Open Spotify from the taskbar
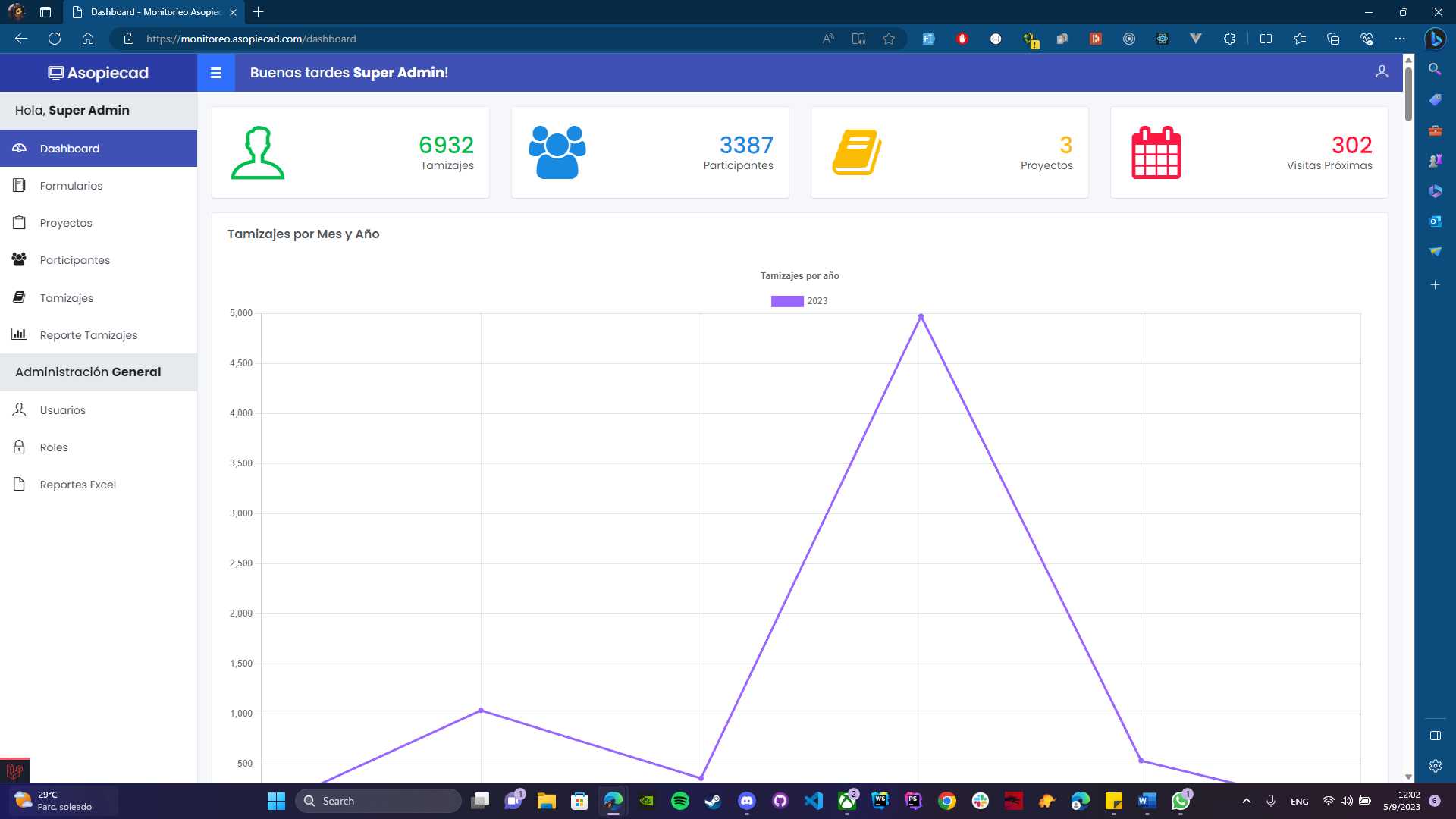This screenshot has width=1456, height=819. coord(680,801)
